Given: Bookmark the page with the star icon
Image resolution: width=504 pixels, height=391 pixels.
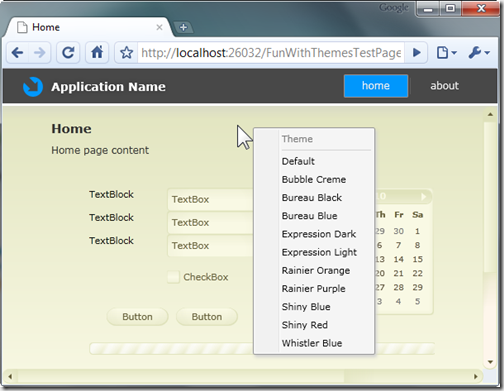Looking at the screenshot, I should [x=127, y=53].
